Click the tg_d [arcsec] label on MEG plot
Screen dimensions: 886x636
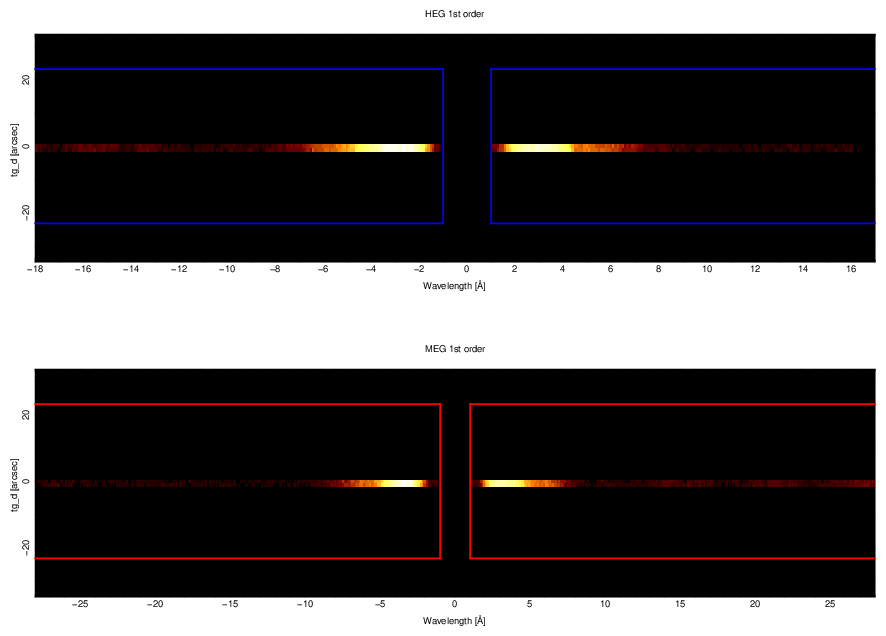pyautogui.click(x=15, y=483)
